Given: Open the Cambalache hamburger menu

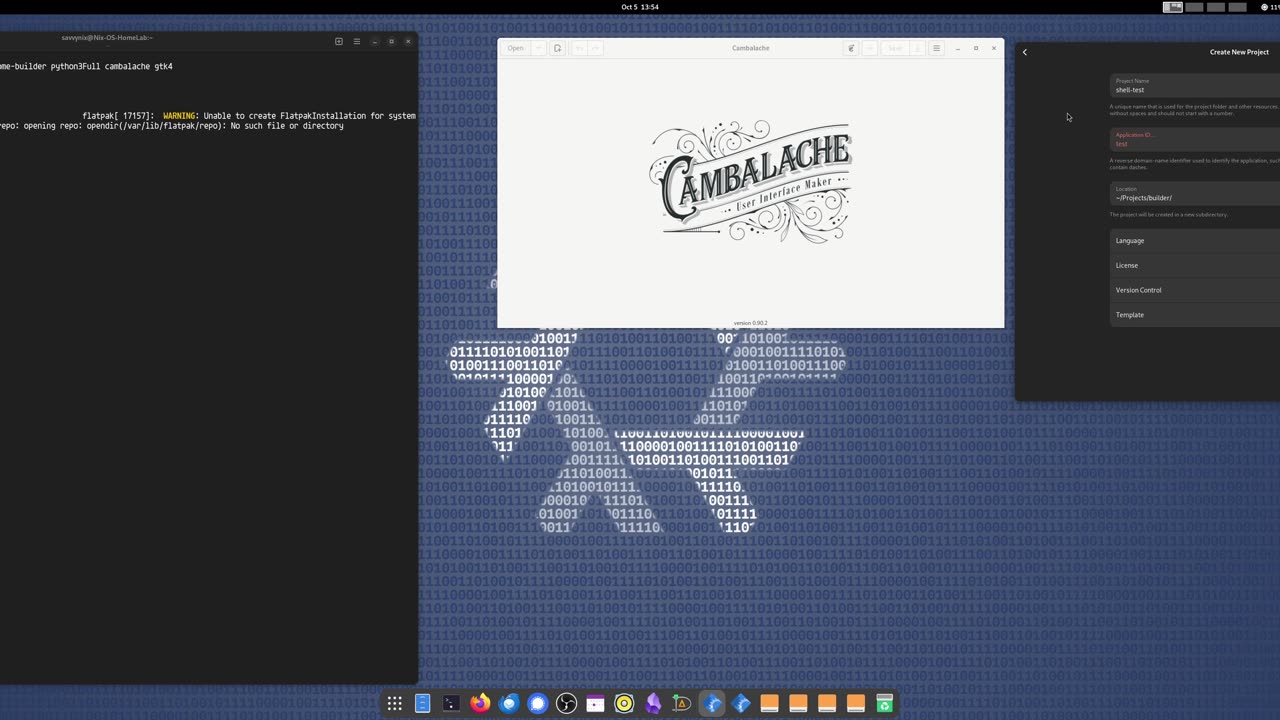Looking at the screenshot, I should (x=937, y=48).
